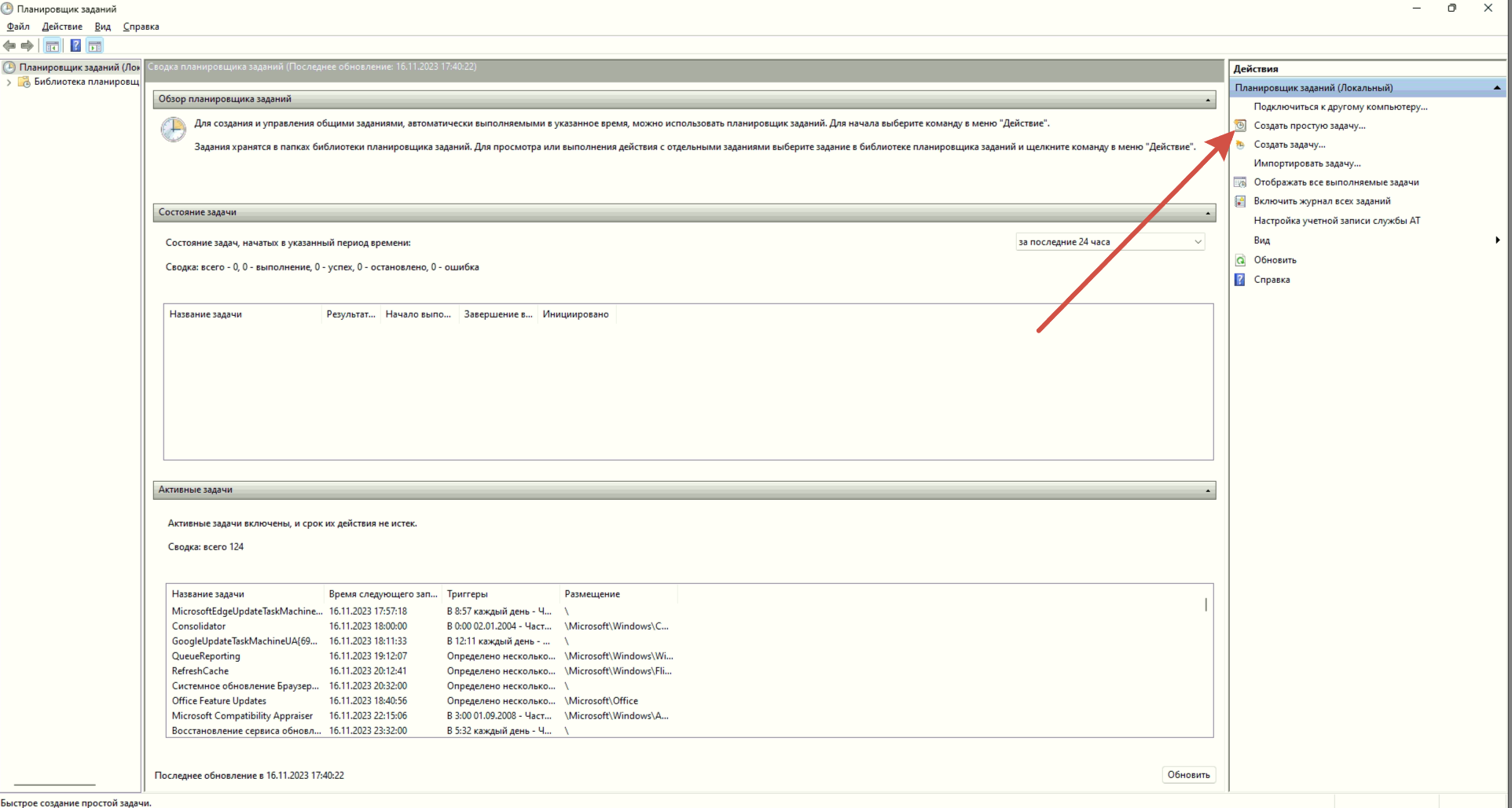This screenshot has height=808, width=1512.
Task: Click 'Подключиться к другому компьютеру...'
Action: click(1341, 107)
